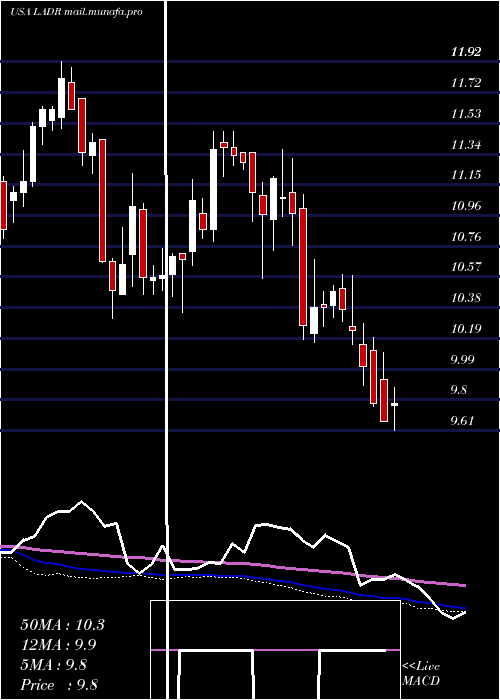Click the '5MA : 9.8' readout
Image resolution: width=500 pixels, height=700 pixels.
54,665
